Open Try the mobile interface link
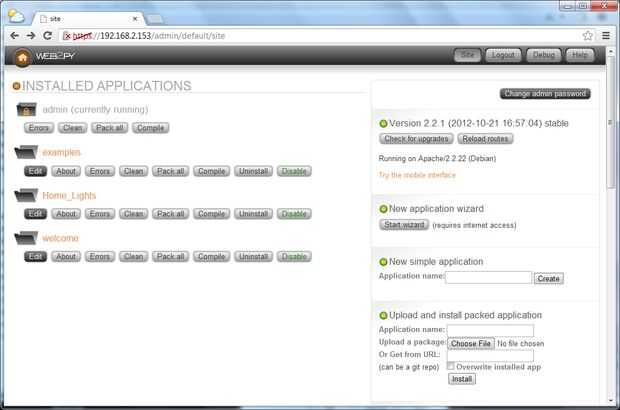620x410 pixels. (417, 175)
